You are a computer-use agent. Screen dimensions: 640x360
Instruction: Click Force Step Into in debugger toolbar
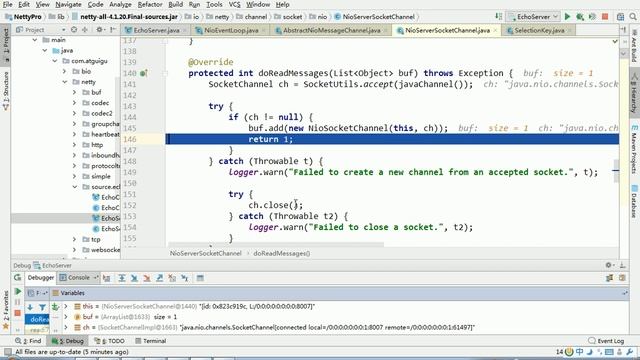click(147, 278)
